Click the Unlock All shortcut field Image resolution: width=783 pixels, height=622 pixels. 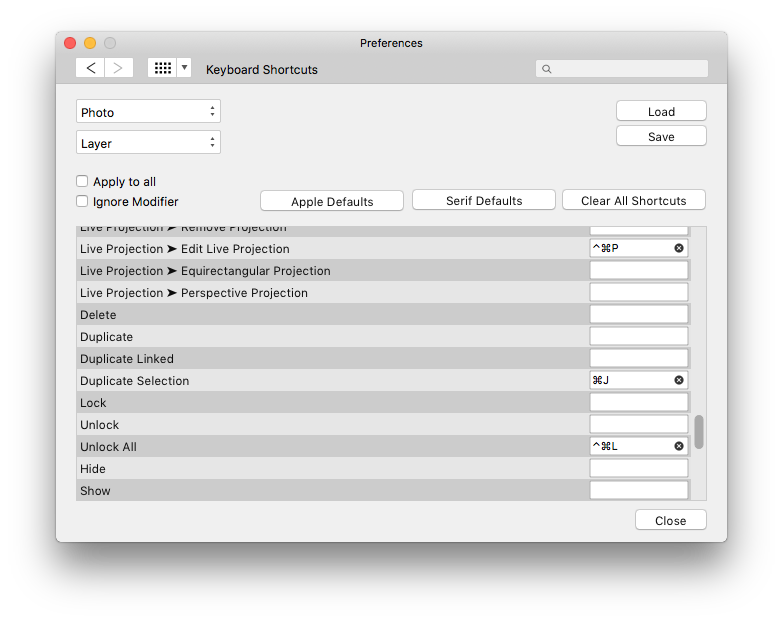tap(639, 446)
